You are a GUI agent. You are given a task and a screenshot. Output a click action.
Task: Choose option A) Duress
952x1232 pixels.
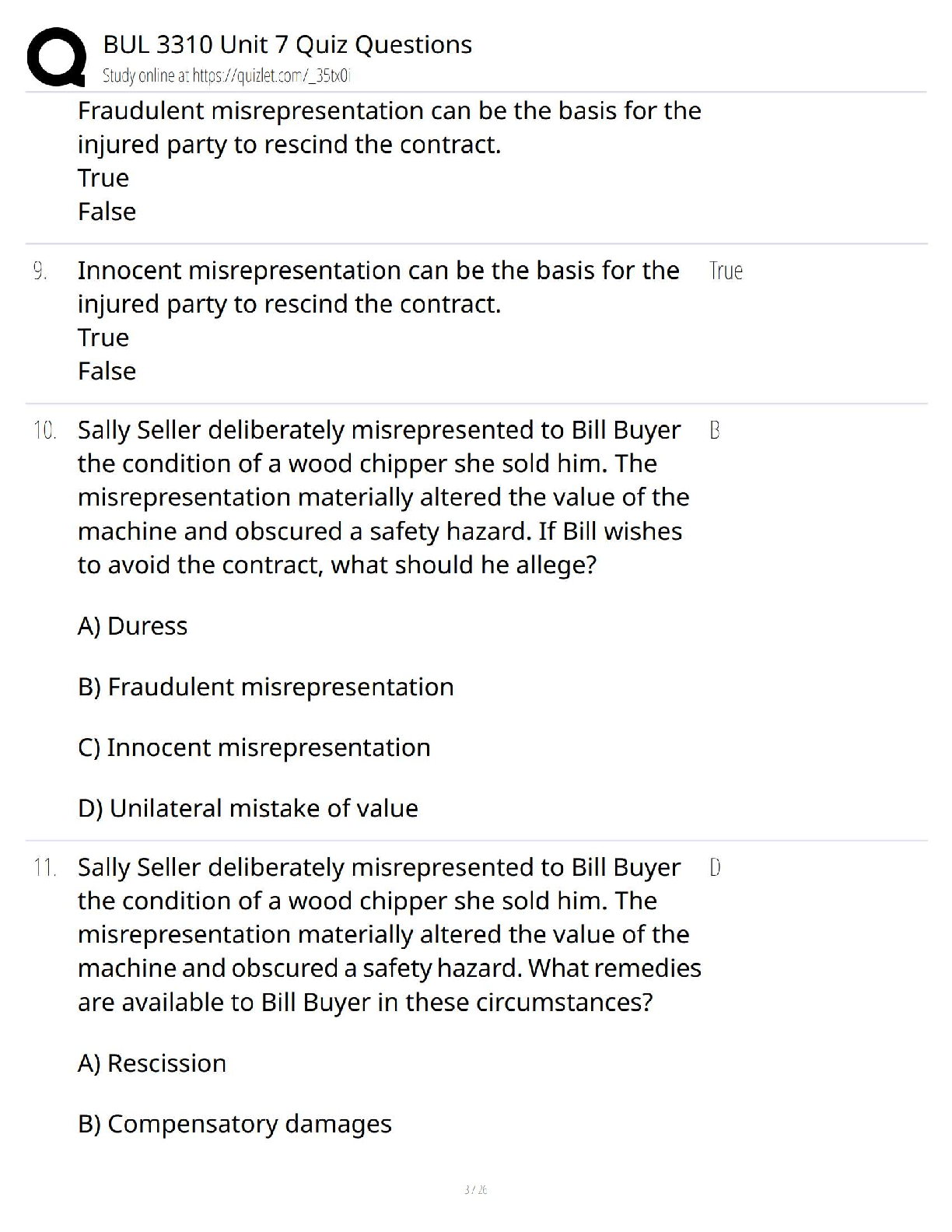pos(132,626)
